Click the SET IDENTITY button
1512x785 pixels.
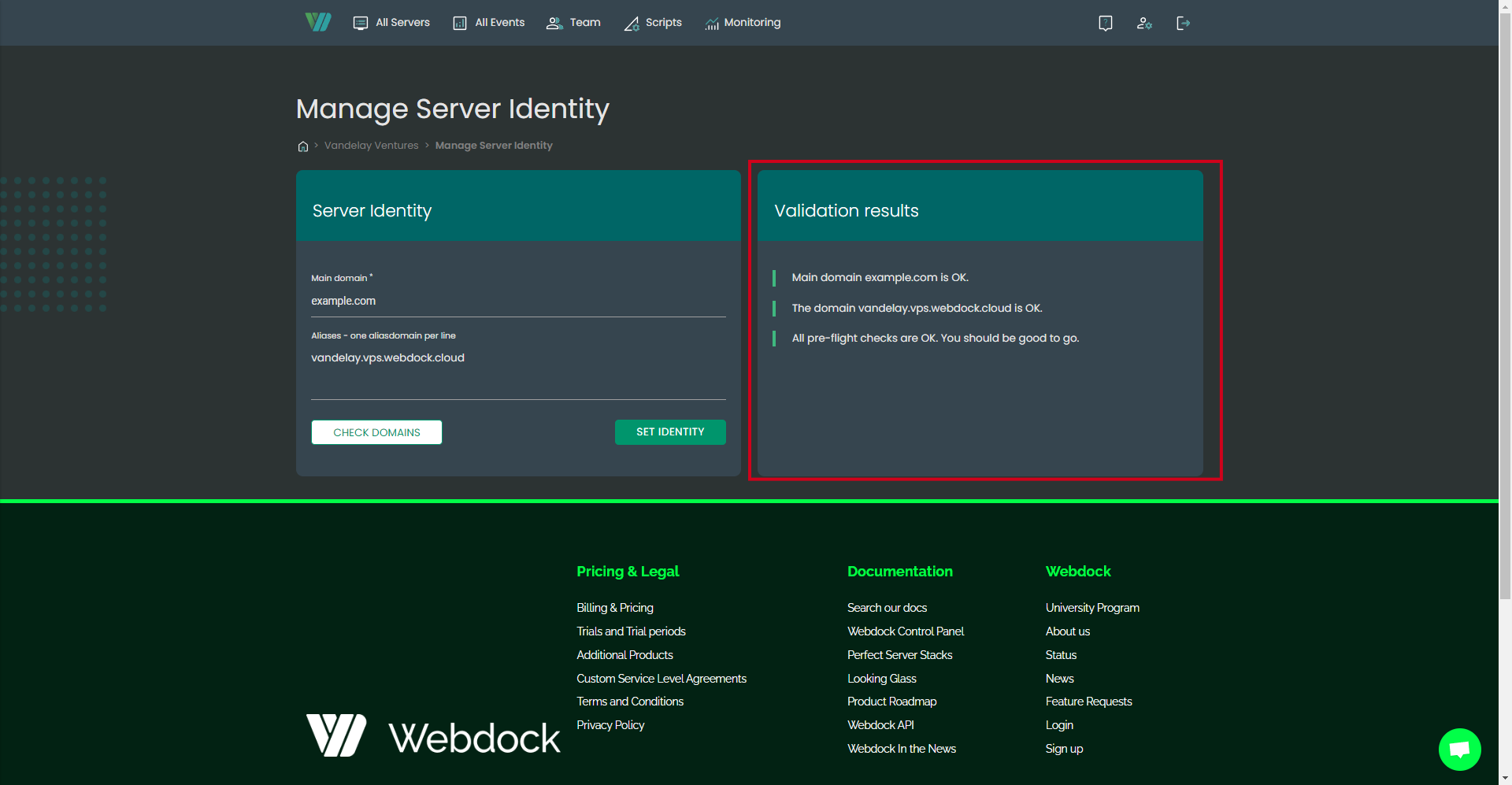pos(670,432)
